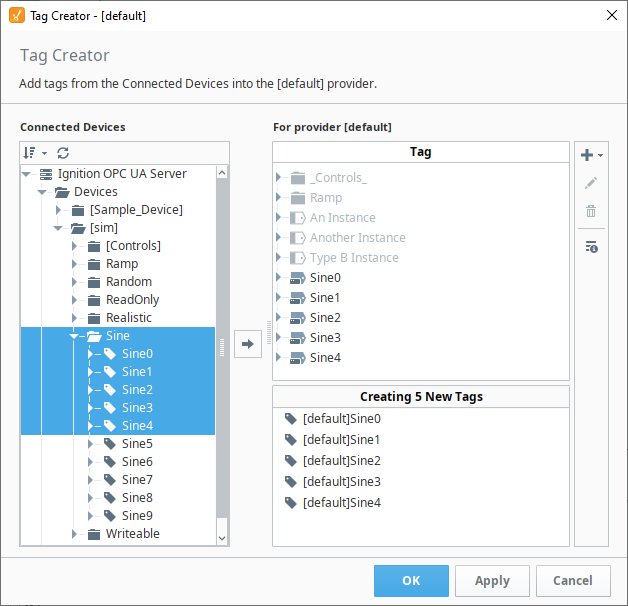Click the Writeable folder icon
The image size is (628, 606).
[94, 534]
